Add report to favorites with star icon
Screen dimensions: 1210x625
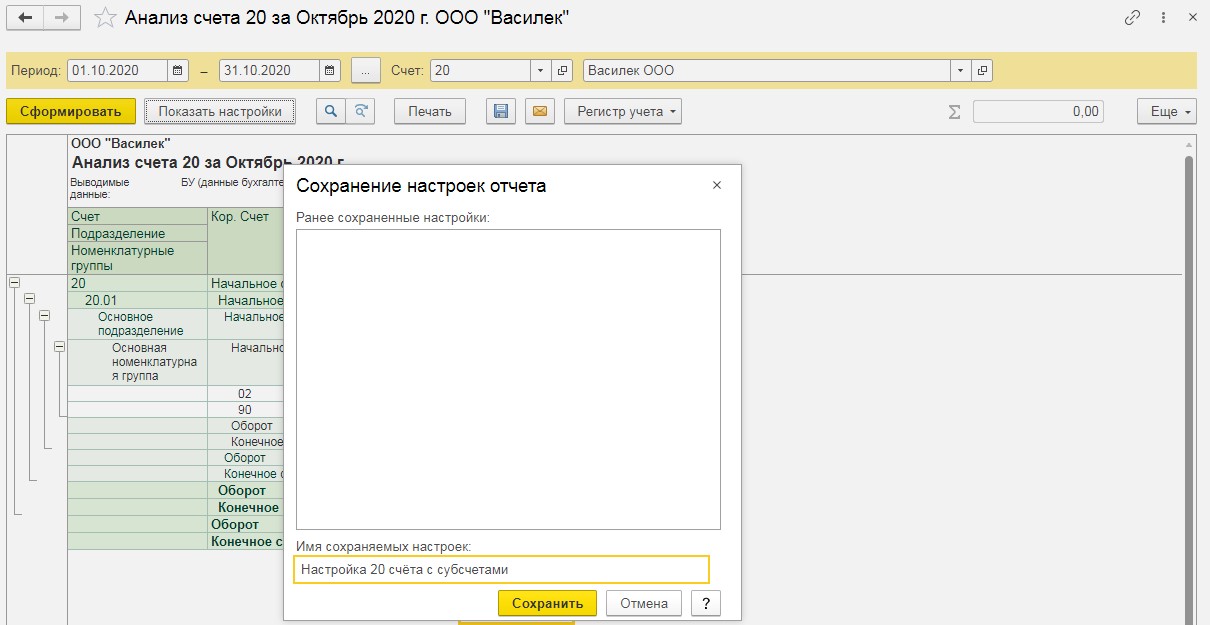coord(105,18)
